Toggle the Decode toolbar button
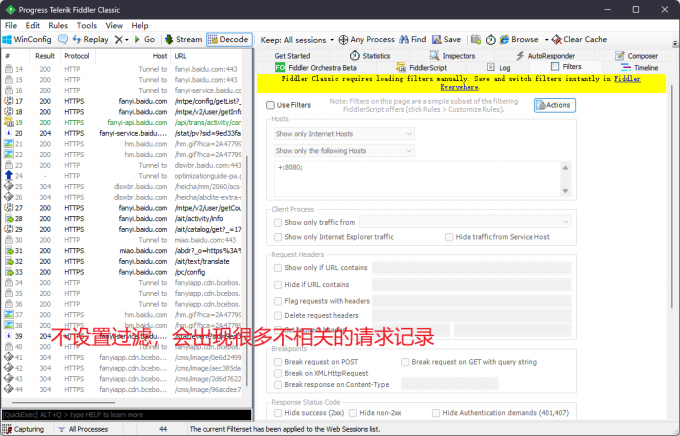This screenshot has width=680, height=436. (229, 39)
